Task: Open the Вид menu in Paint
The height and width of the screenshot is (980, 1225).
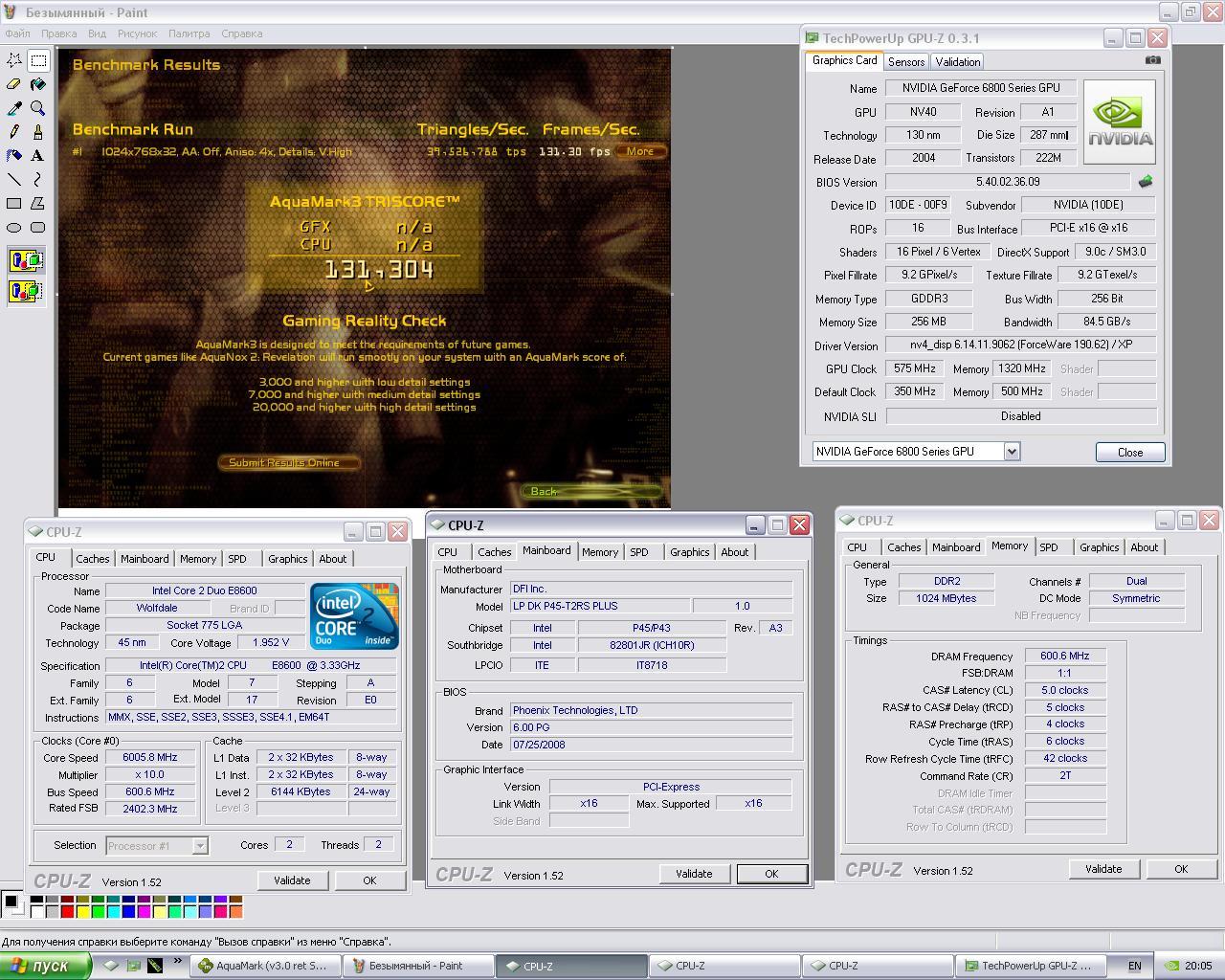Action: click(97, 33)
